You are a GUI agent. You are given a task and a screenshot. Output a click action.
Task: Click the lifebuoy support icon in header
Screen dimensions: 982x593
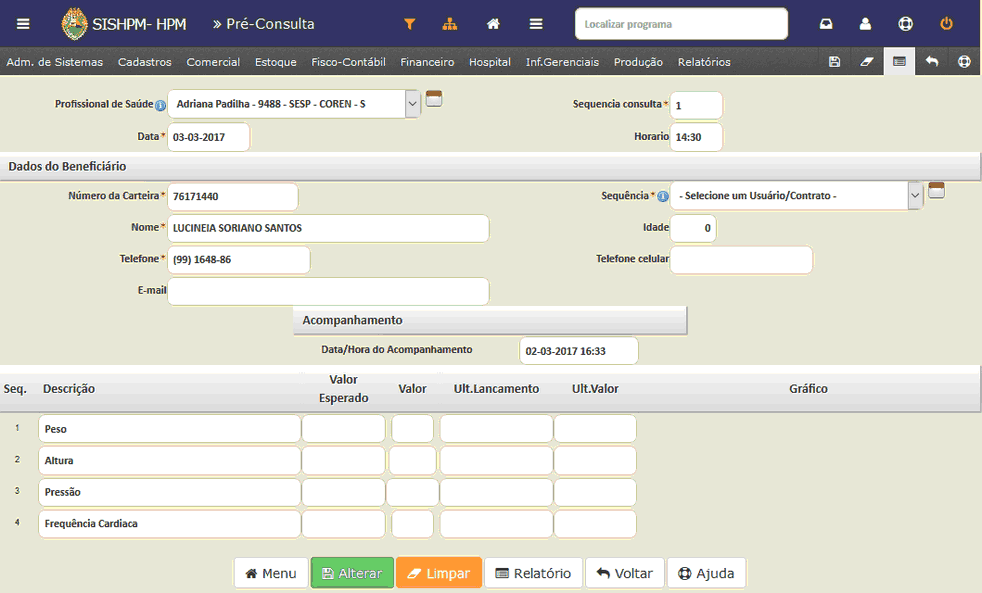[906, 24]
